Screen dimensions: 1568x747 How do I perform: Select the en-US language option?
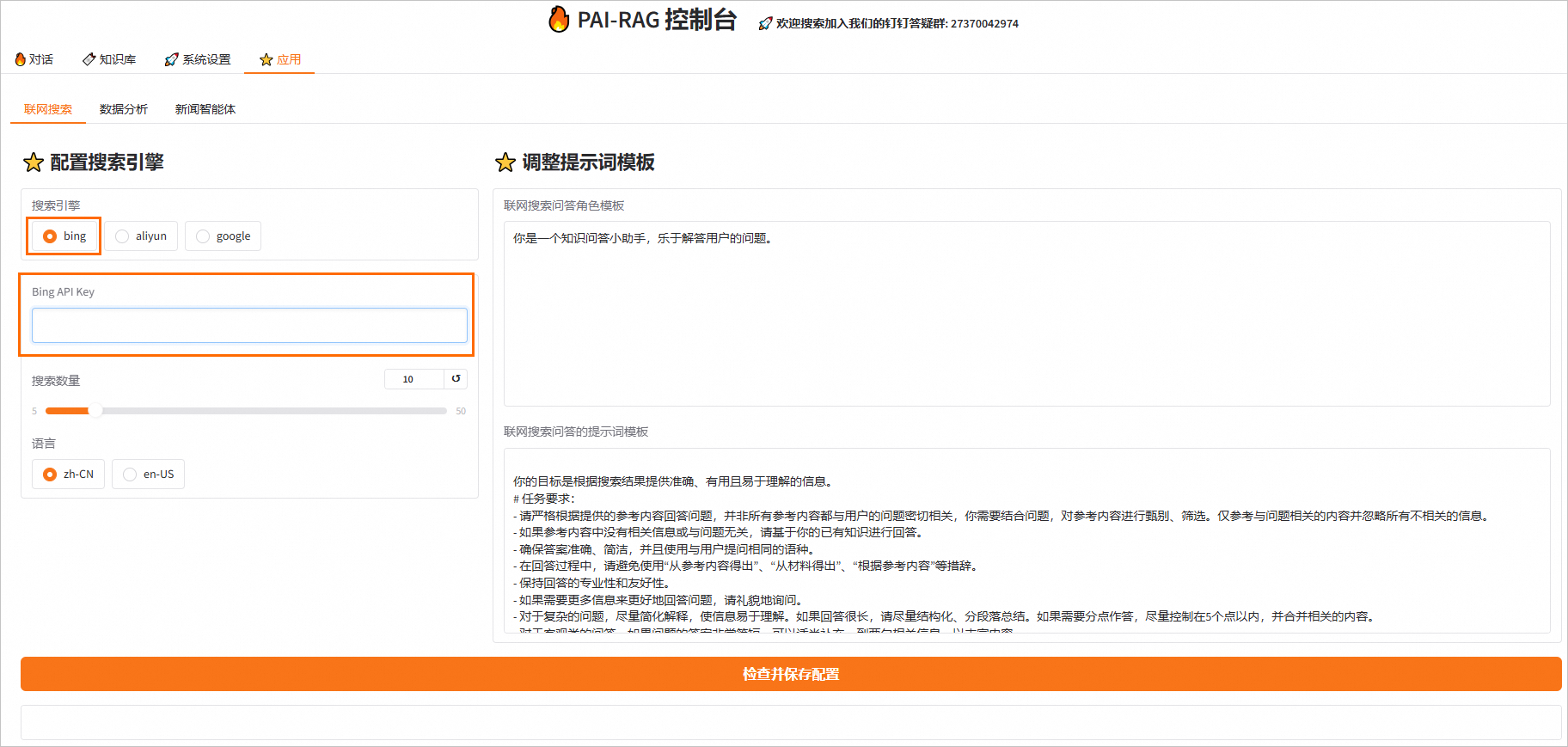tap(148, 474)
